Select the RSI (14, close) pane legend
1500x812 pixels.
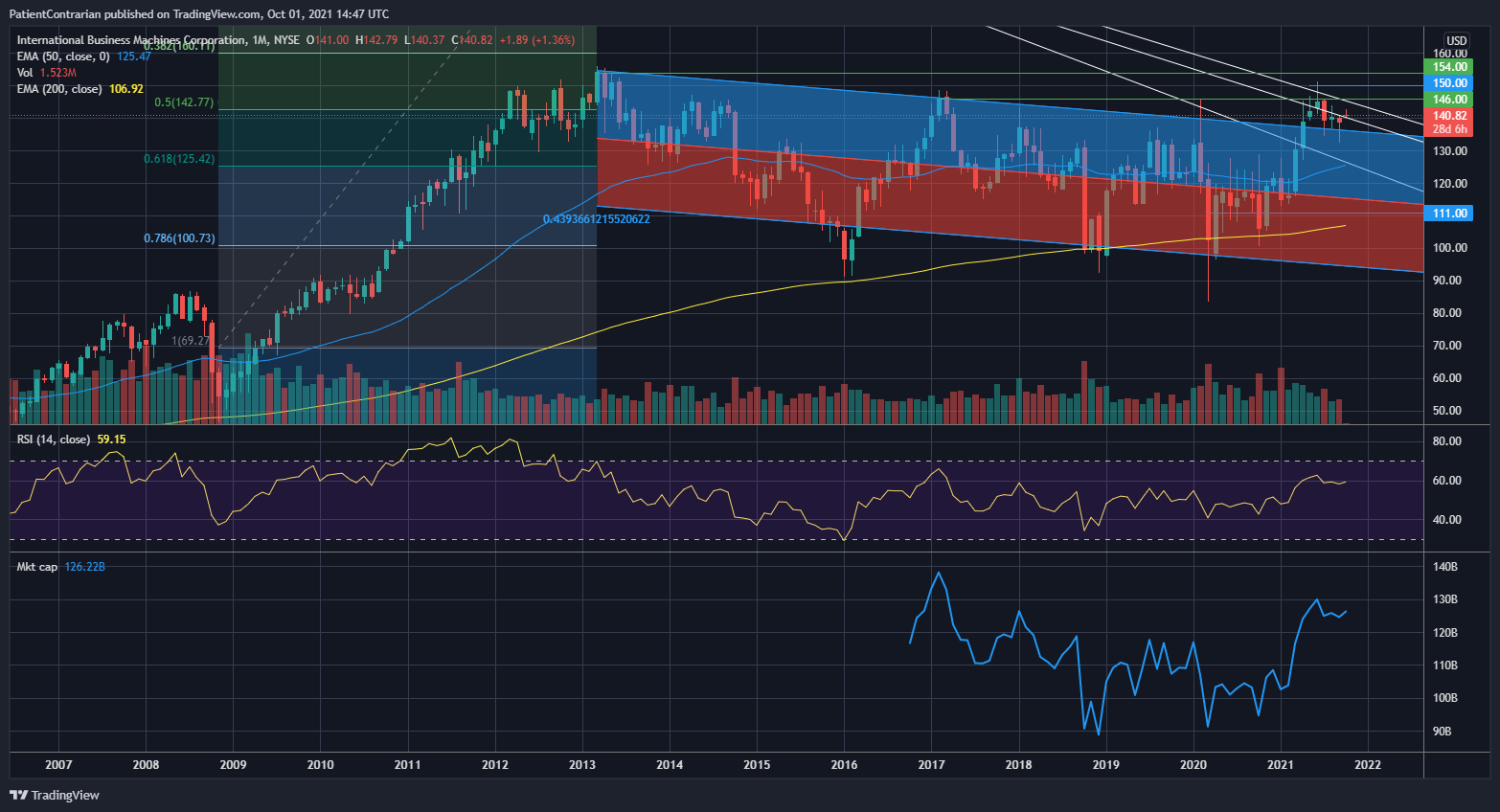tap(71, 440)
